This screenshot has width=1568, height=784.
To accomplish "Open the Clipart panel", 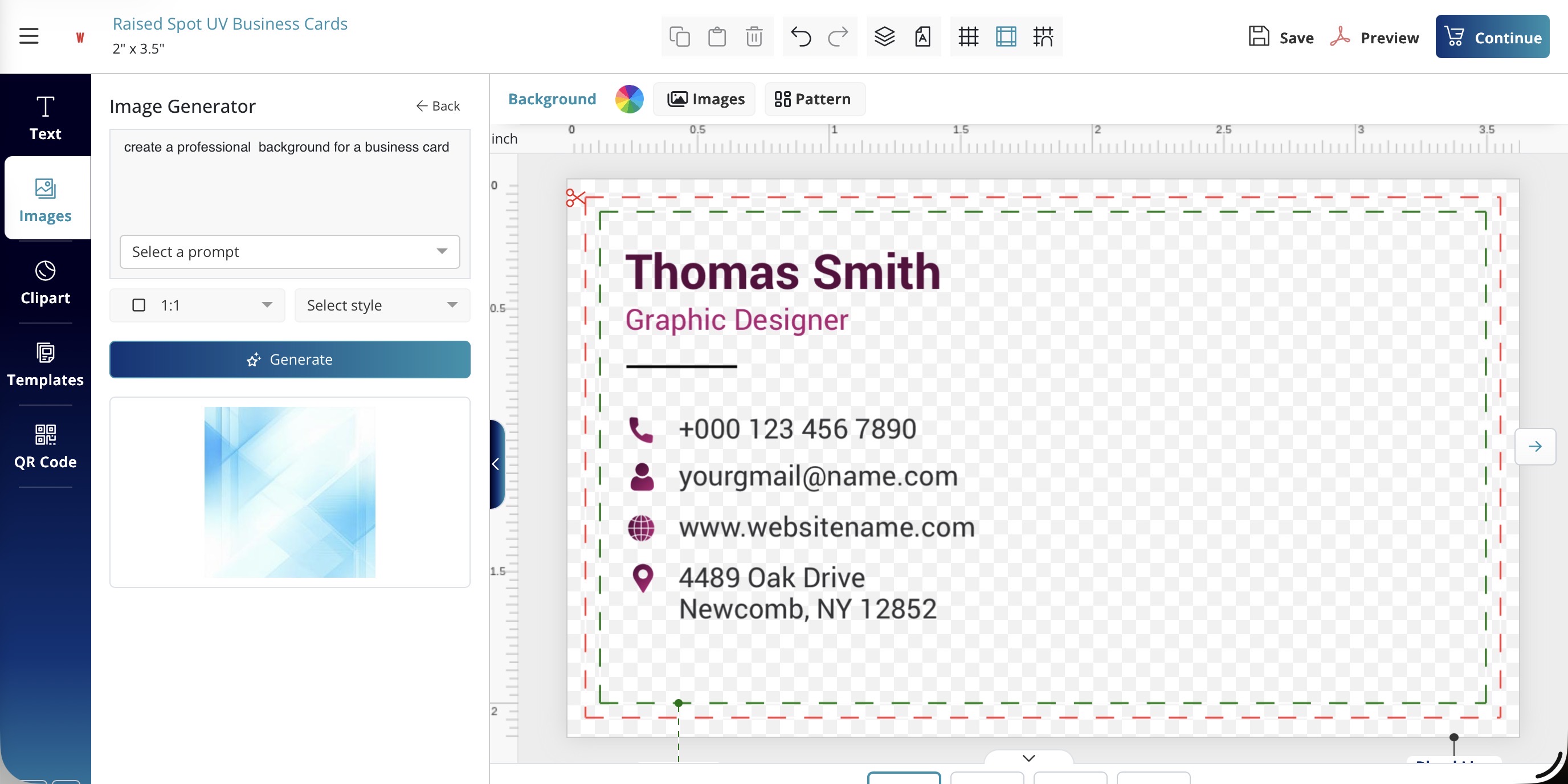I will (45, 283).
